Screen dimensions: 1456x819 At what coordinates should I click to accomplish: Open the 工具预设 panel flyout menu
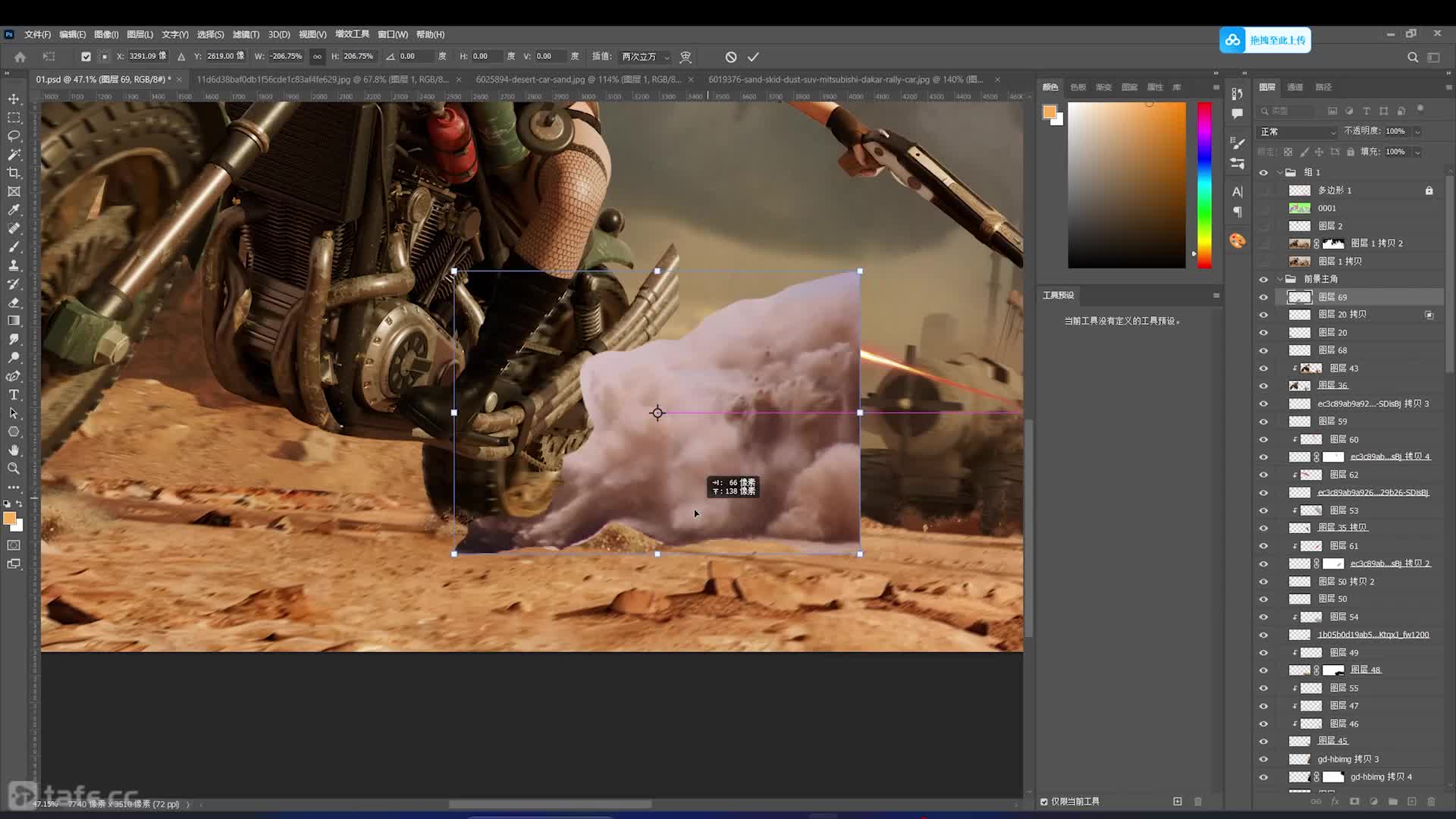click(1216, 296)
